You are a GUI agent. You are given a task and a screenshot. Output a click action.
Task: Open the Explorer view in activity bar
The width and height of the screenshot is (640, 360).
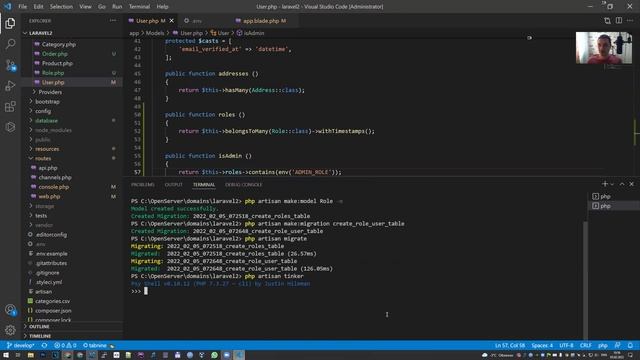pyautogui.click(x=10, y=23)
